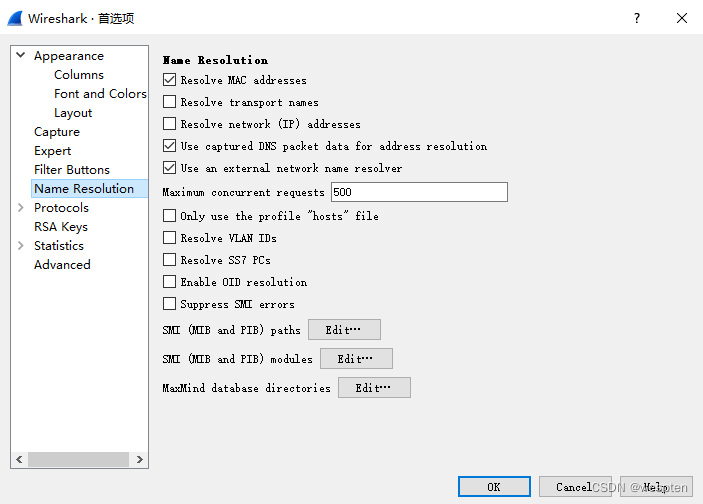The height and width of the screenshot is (504, 703).
Task: Select Name Resolution in the tree
Action: click(x=89, y=189)
